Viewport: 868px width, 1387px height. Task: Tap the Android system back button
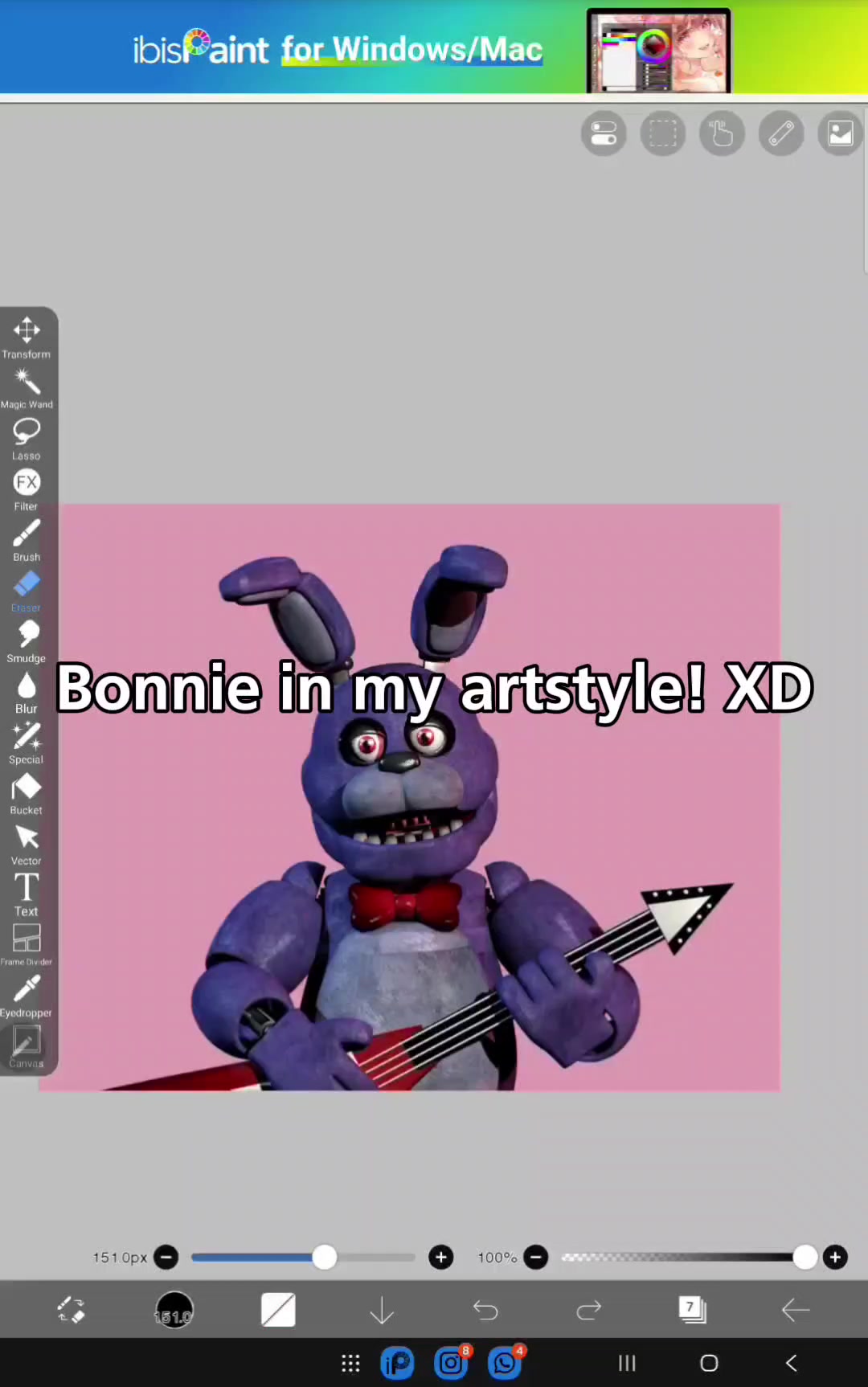[x=791, y=1363]
